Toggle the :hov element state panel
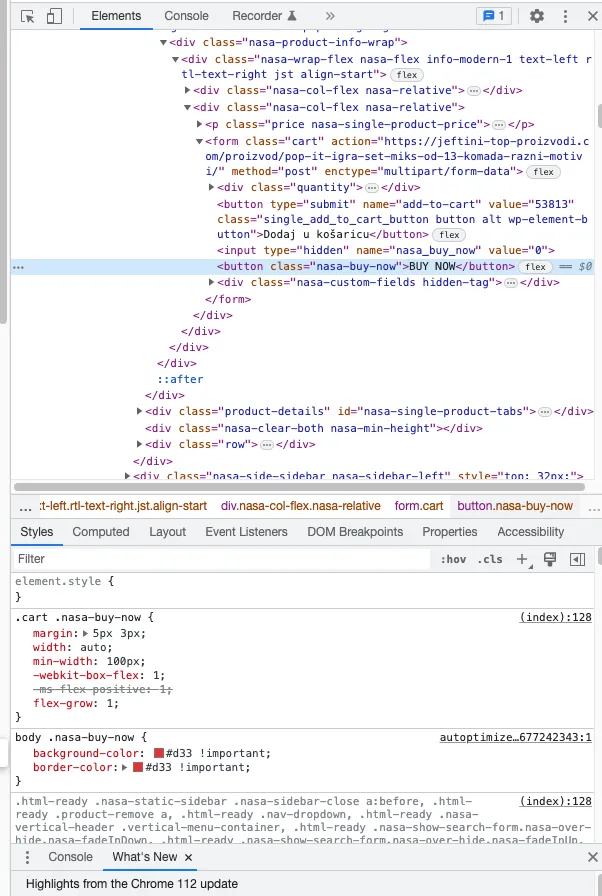602x896 pixels. [x=453, y=559]
